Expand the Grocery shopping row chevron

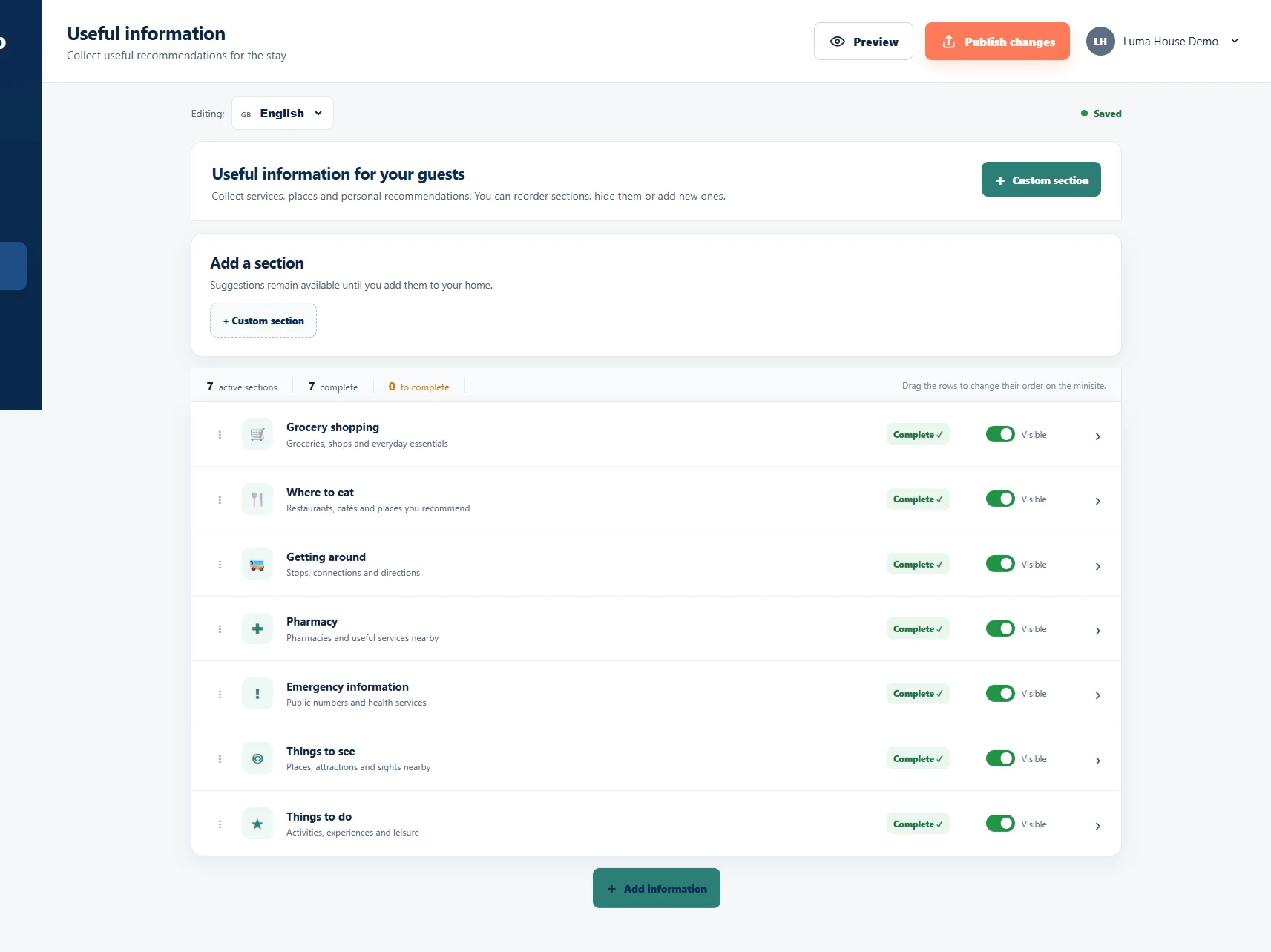1097,436
